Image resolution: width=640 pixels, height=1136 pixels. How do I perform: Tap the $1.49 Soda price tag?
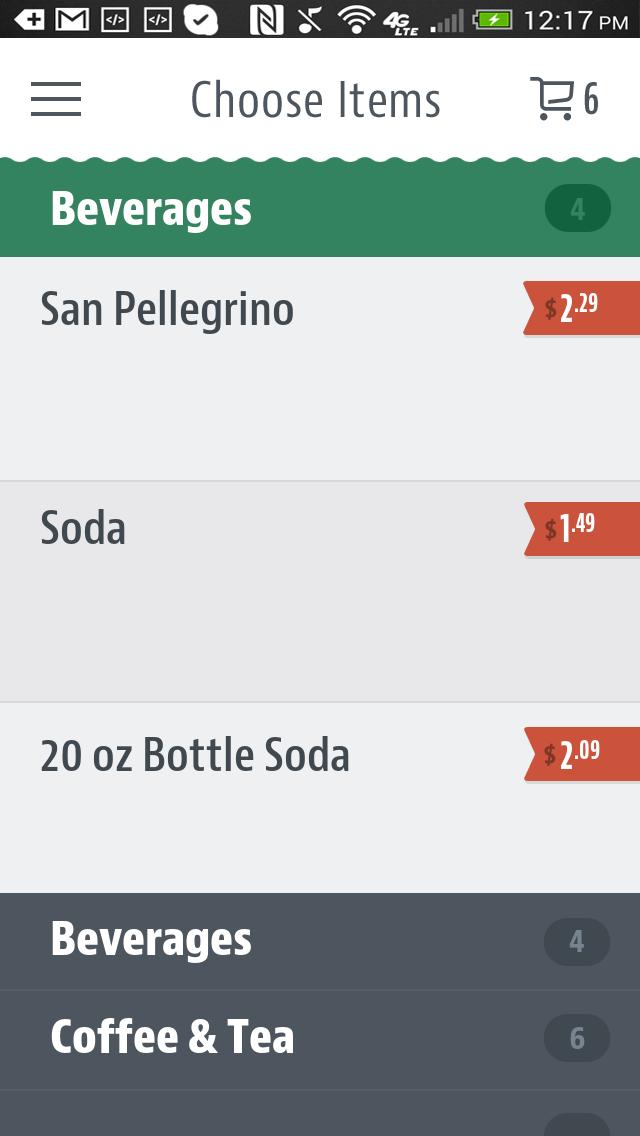(x=581, y=529)
